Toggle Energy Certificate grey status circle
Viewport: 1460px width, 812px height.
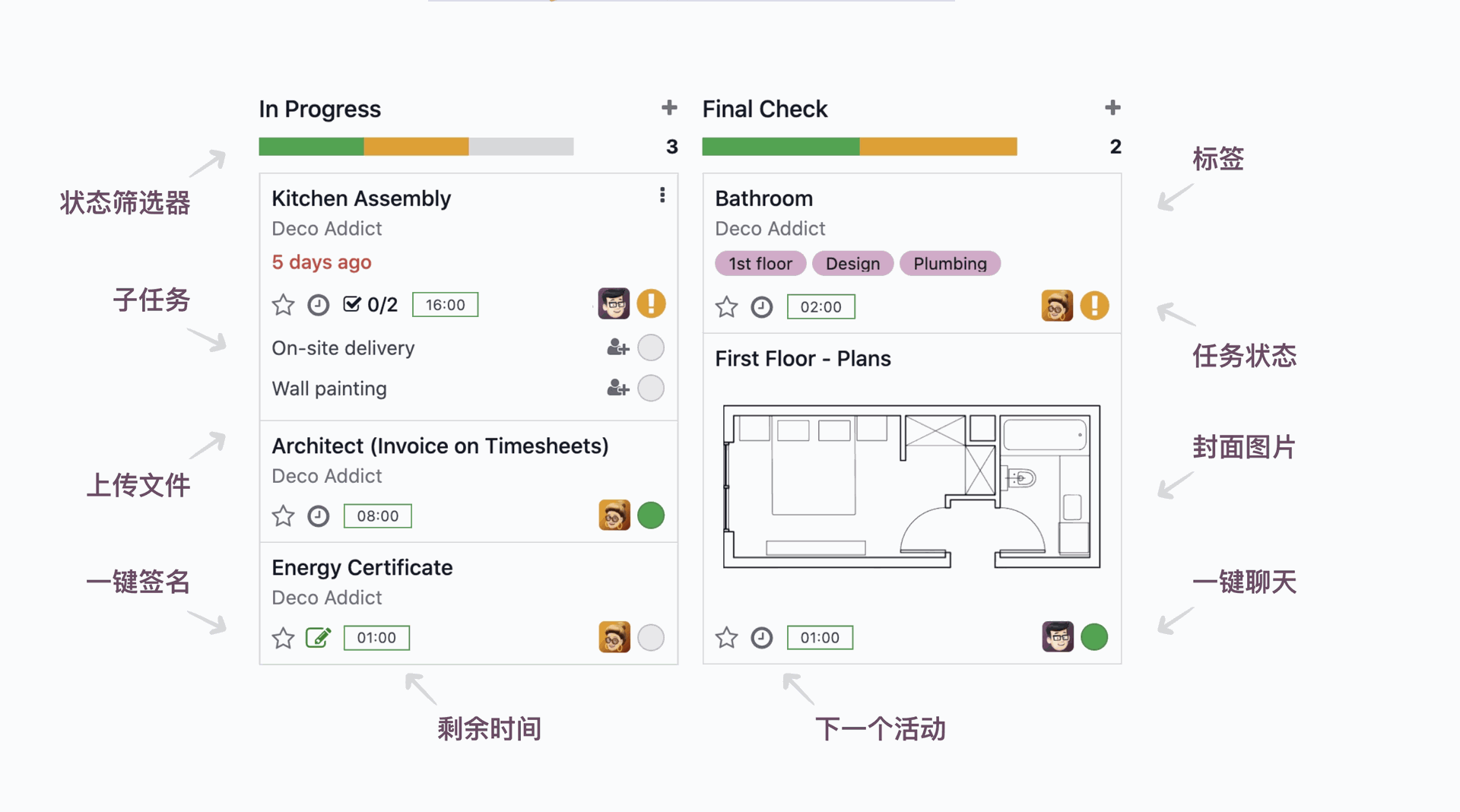[x=650, y=637]
